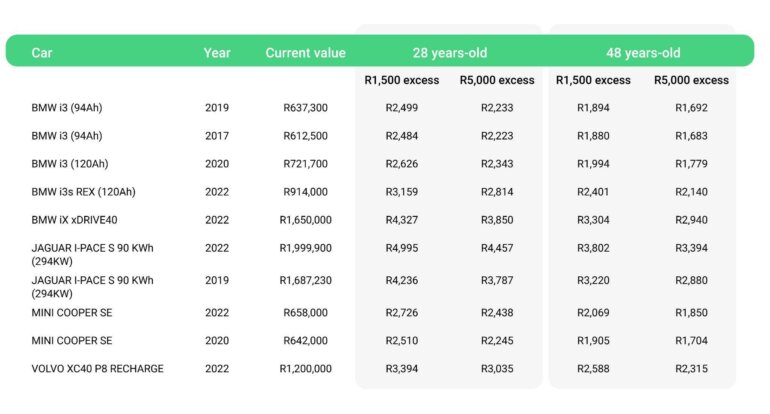Click the premium R4,995
Screen dimensions: 770x414
pos(402,248)
